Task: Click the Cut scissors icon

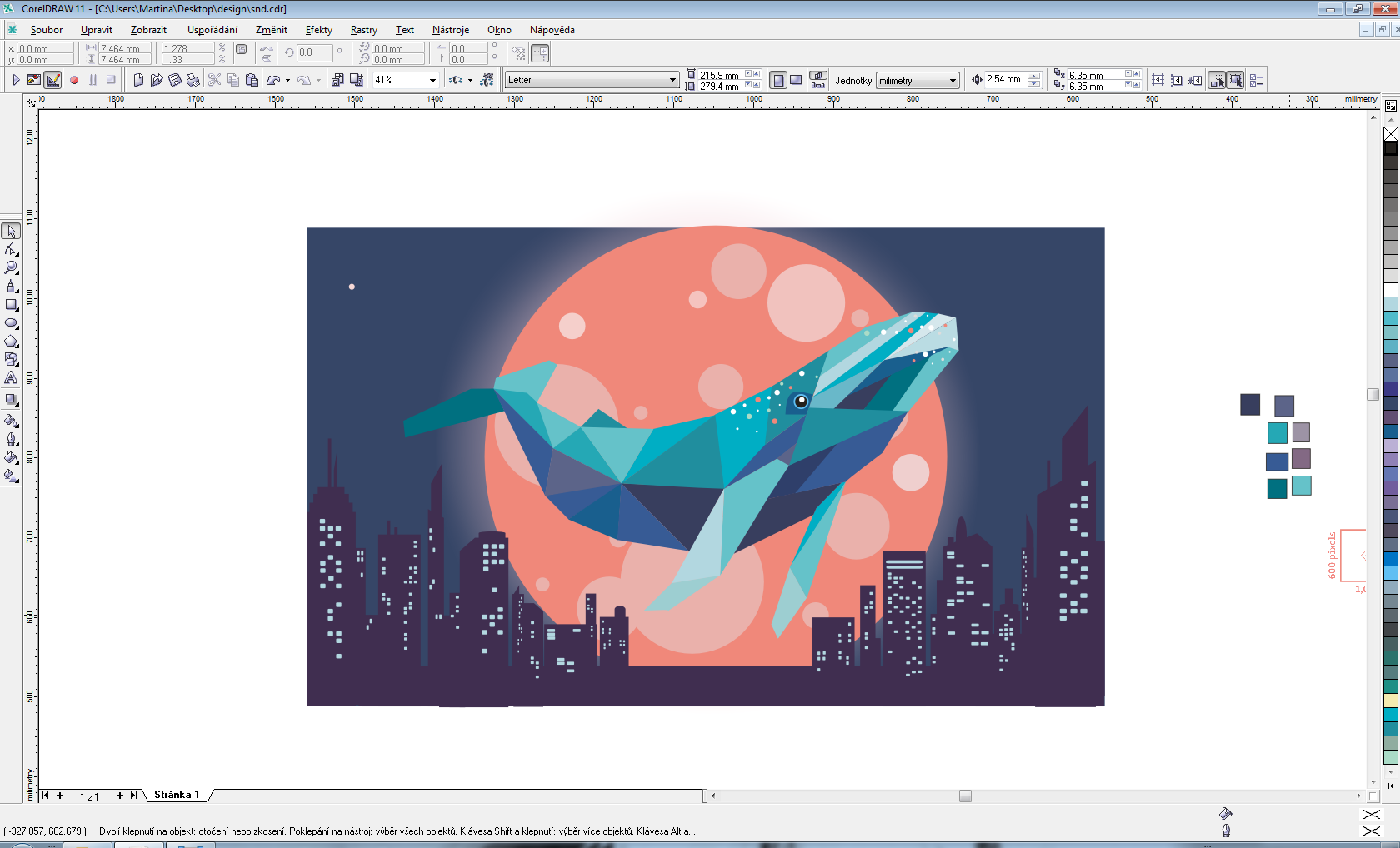Action: (x=214, y=80)
